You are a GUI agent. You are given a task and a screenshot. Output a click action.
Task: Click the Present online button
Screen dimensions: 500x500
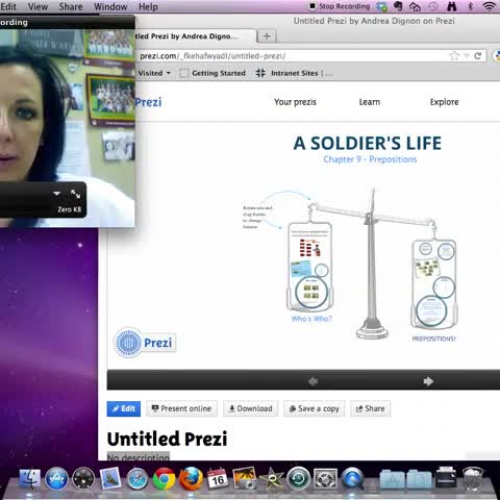coord(182,408)
